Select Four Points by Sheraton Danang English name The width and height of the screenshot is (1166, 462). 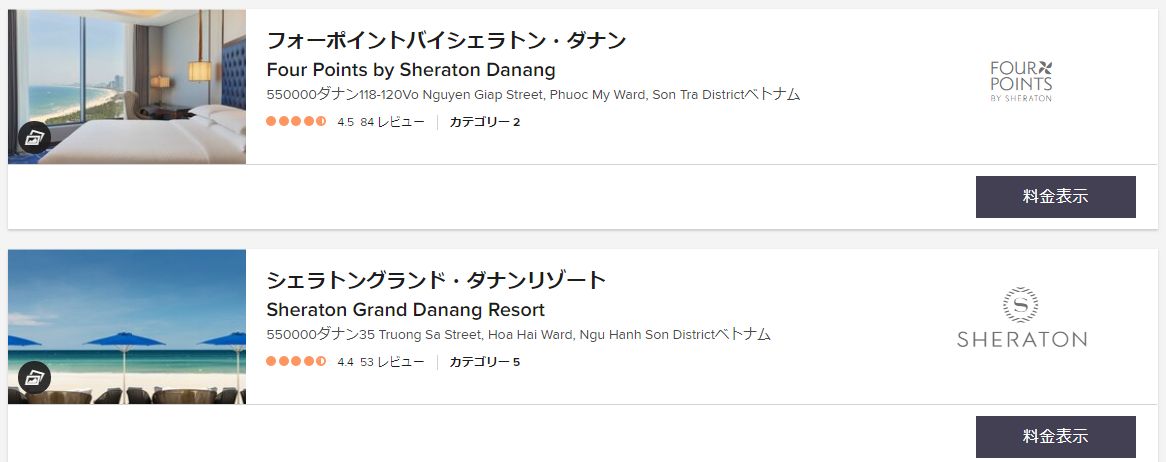point(410,70)
